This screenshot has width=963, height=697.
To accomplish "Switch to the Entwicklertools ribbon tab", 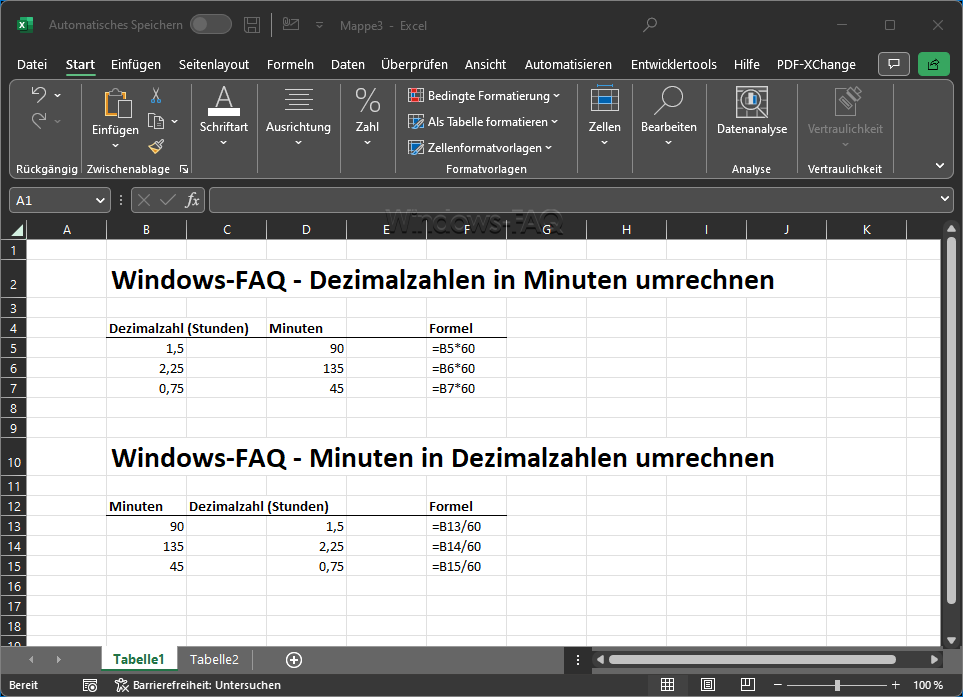I will pos(674,64).
